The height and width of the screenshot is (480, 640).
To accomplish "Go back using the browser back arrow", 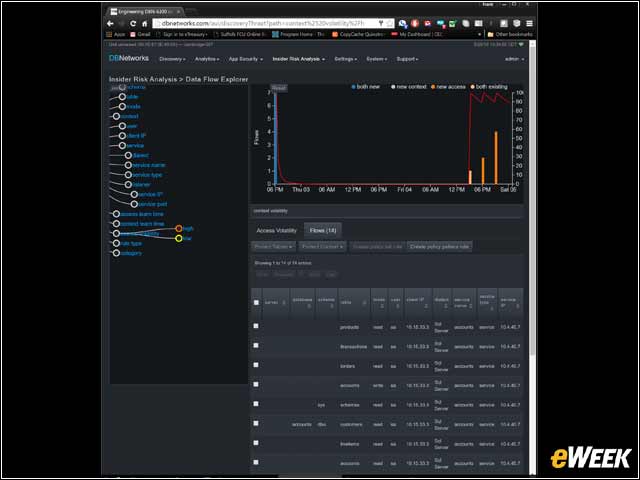I will pos(110,24).
